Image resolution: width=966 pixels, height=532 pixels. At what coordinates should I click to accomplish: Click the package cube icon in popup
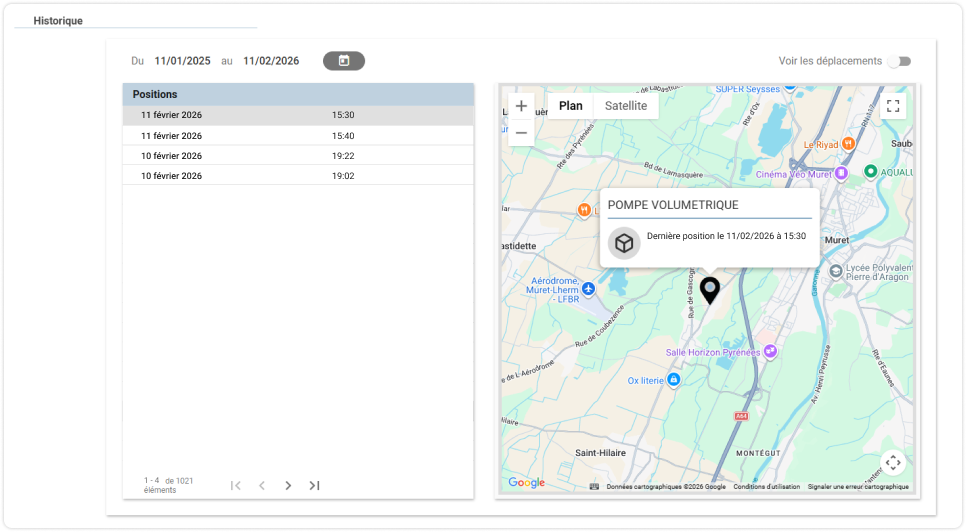click(x=624, y=243)
